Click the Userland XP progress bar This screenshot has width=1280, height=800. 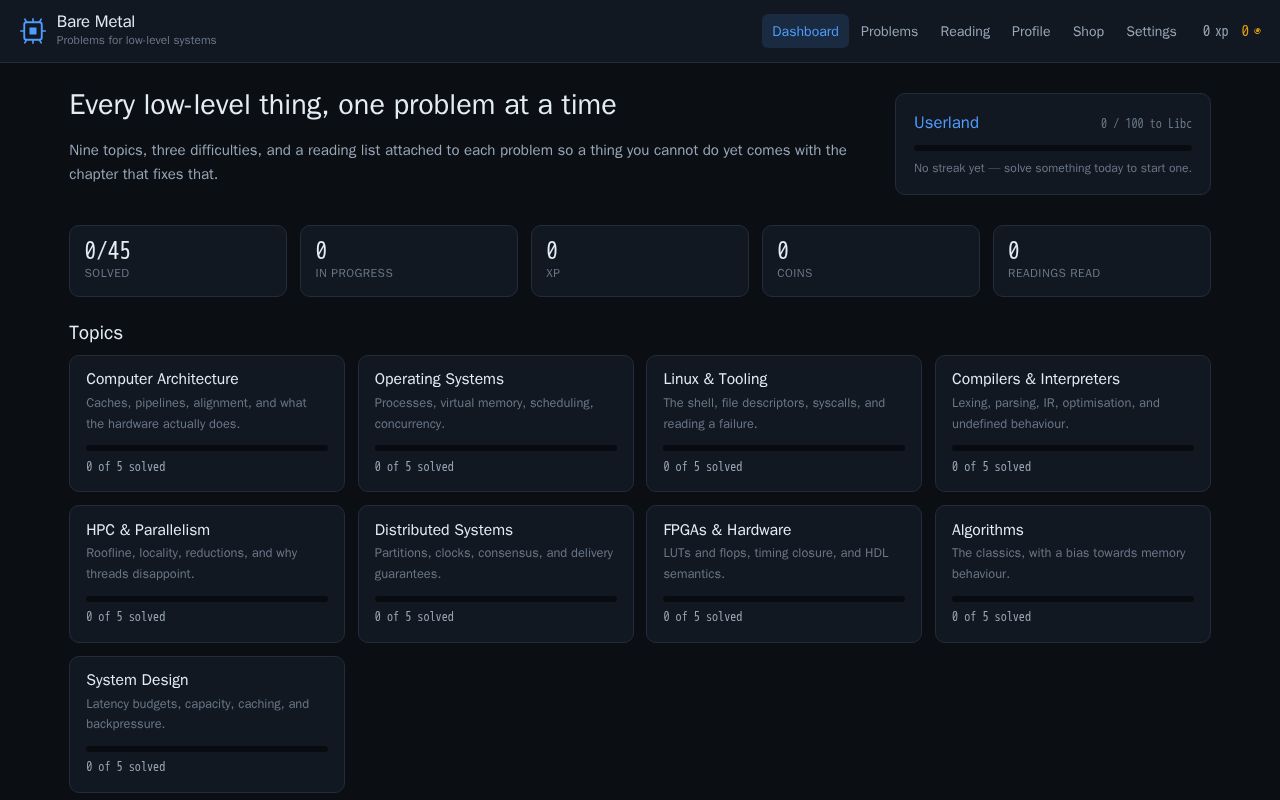(1053, 148)
